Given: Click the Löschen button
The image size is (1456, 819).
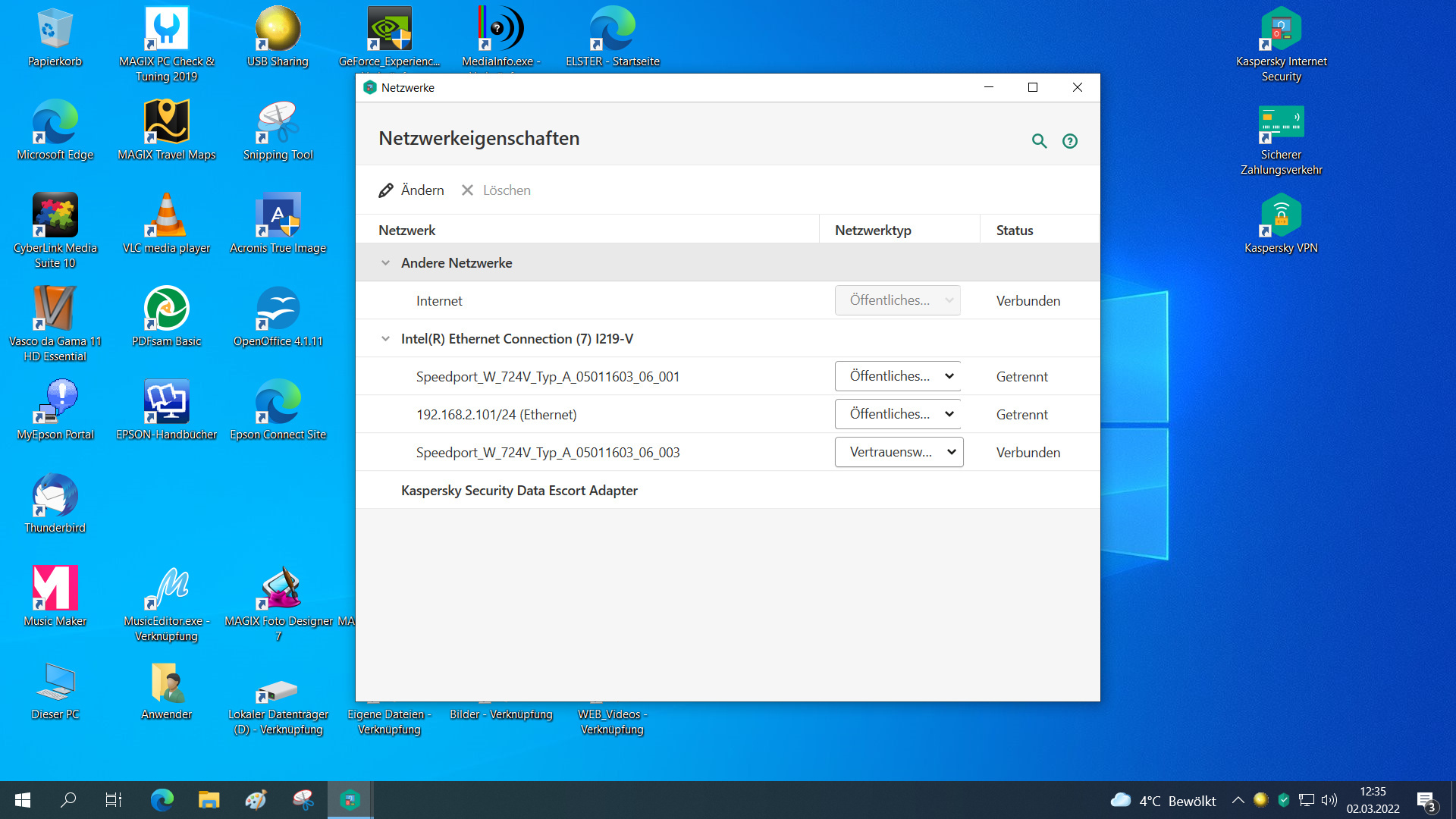Looking at the screenshot, I should (x=496, y=190).
